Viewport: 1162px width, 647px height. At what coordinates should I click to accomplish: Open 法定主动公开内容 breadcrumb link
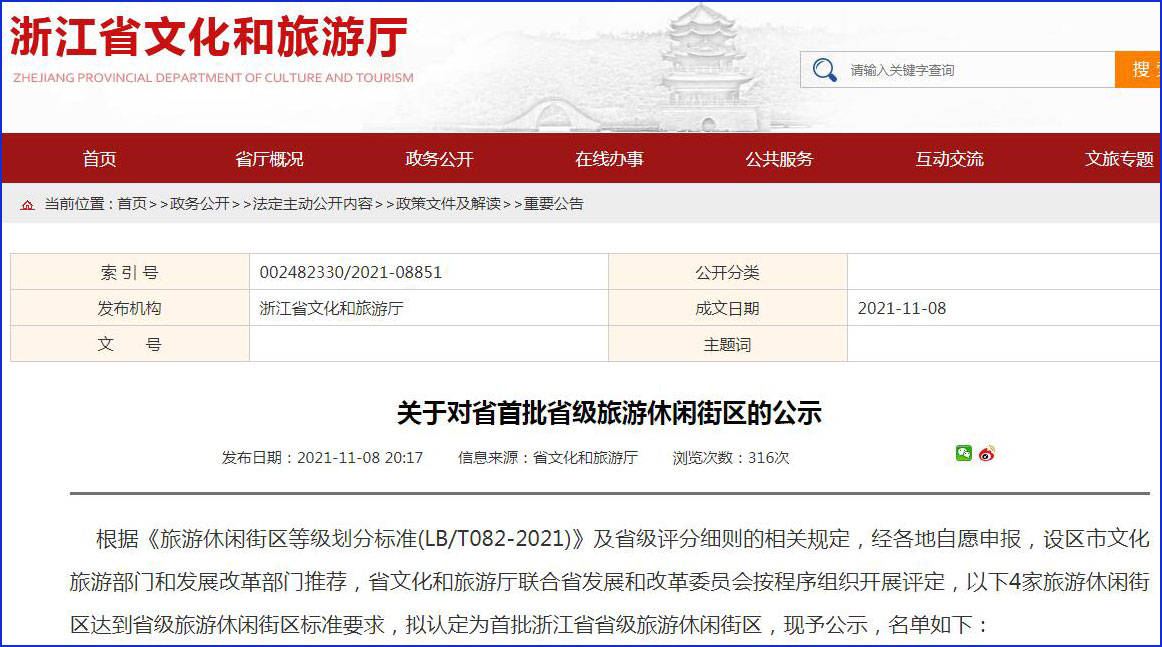[312, 204]
